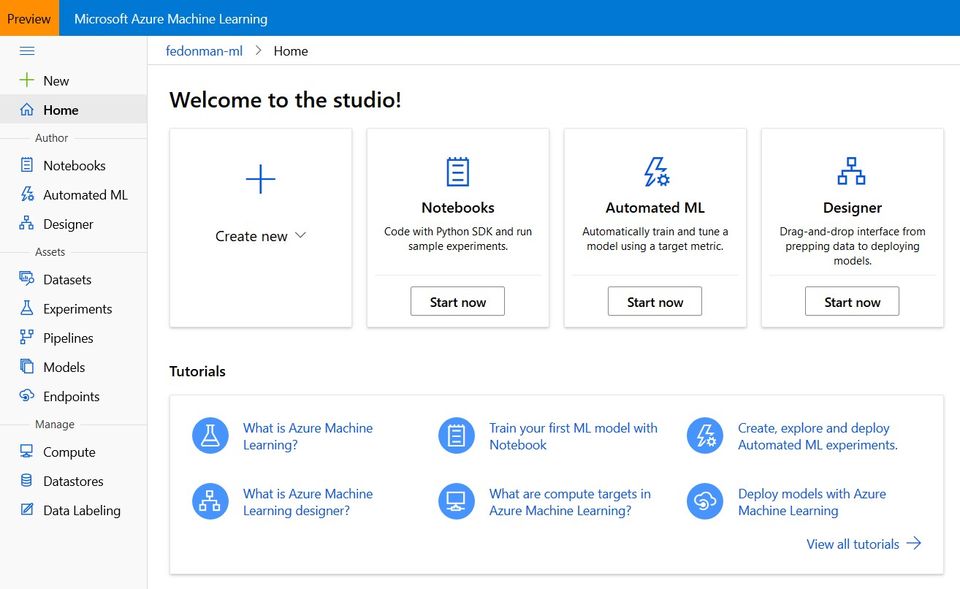Open Experiments in the sidebar
The height and width of the screenshot is (589, 960).
point(73,309)
